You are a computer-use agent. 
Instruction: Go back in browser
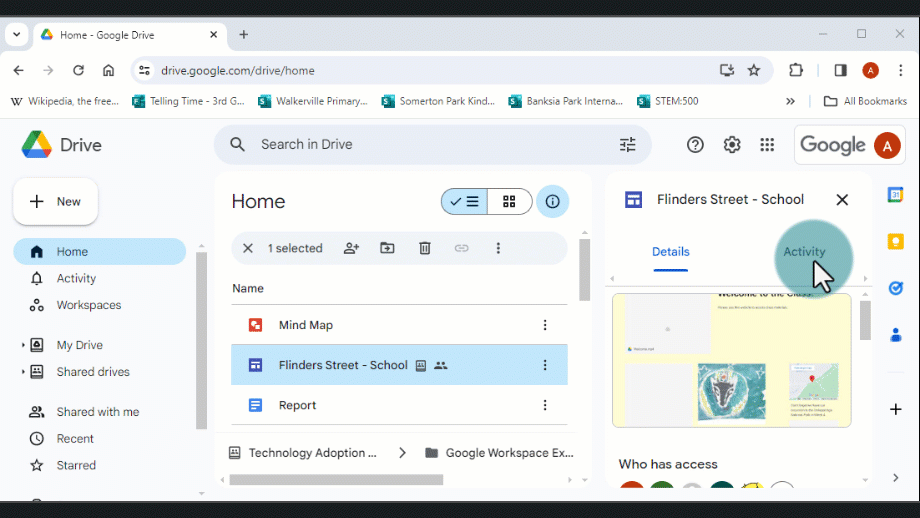pos(19,70)
